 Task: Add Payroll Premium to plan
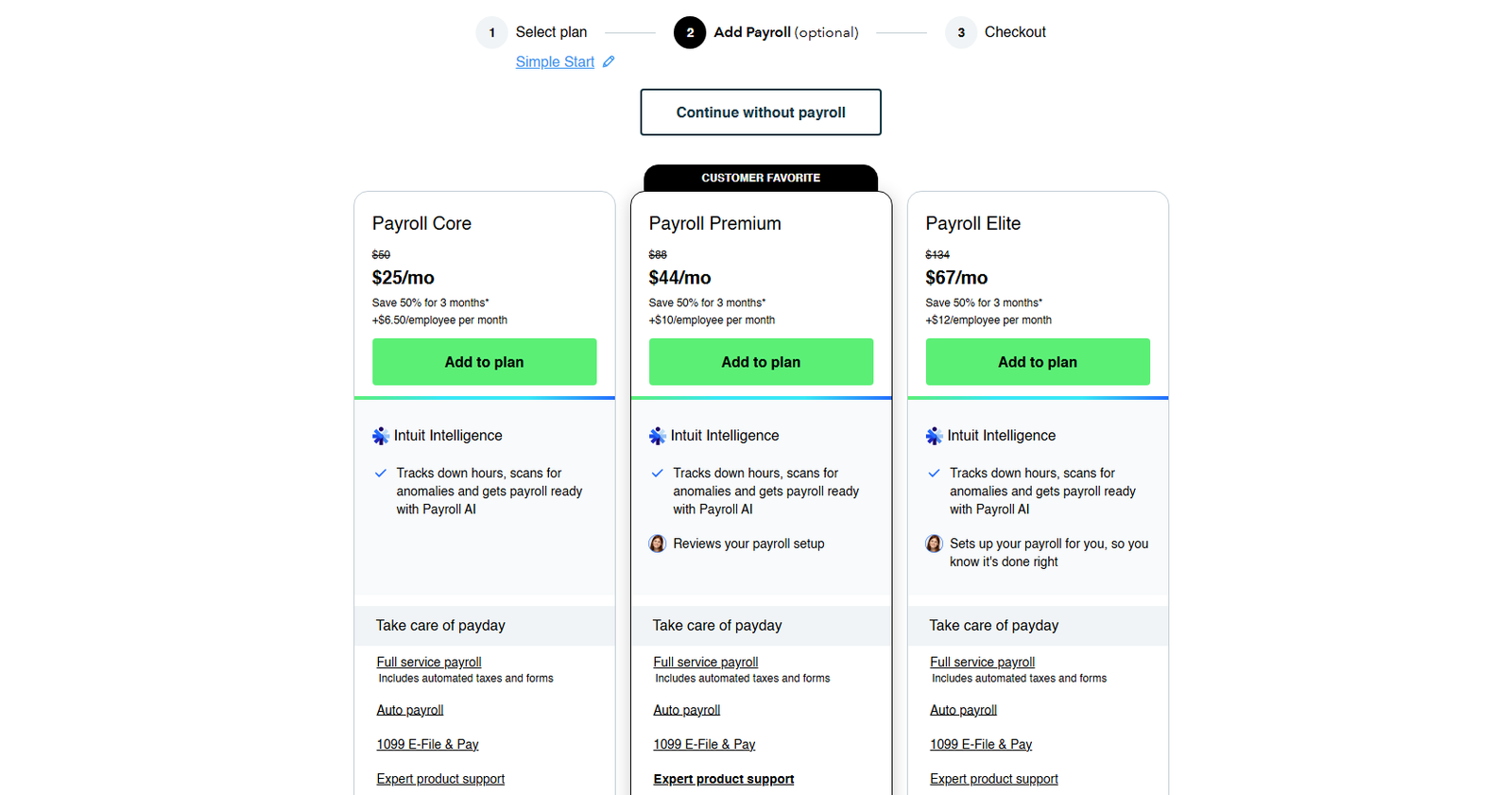(x=761, y=362)
